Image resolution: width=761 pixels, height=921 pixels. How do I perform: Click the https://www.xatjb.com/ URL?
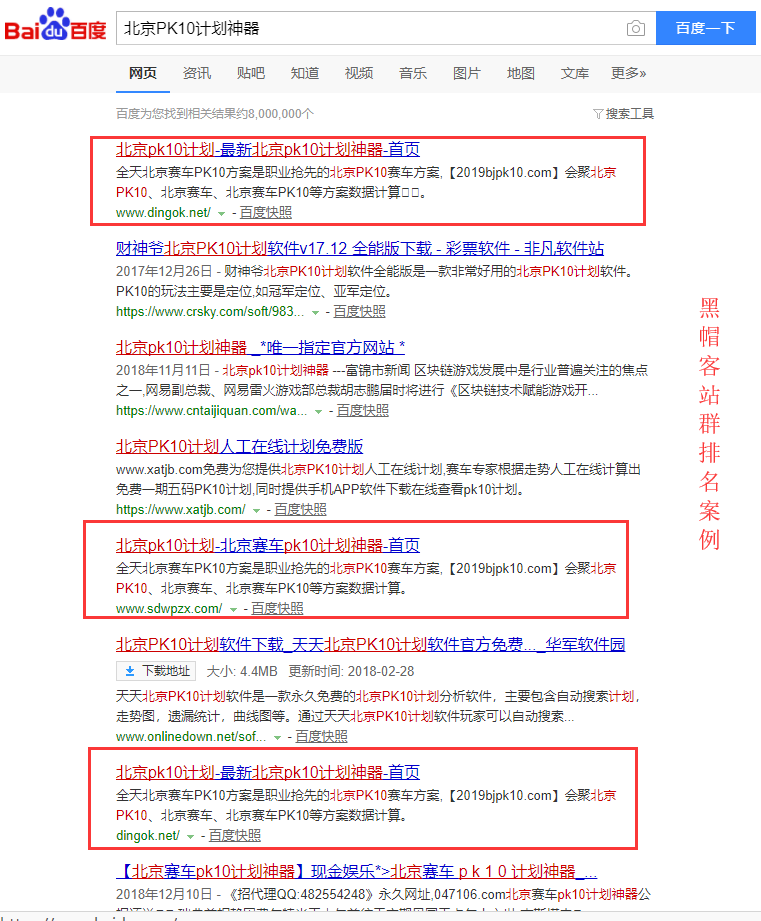pyautogui.click(x=181, y=510)
